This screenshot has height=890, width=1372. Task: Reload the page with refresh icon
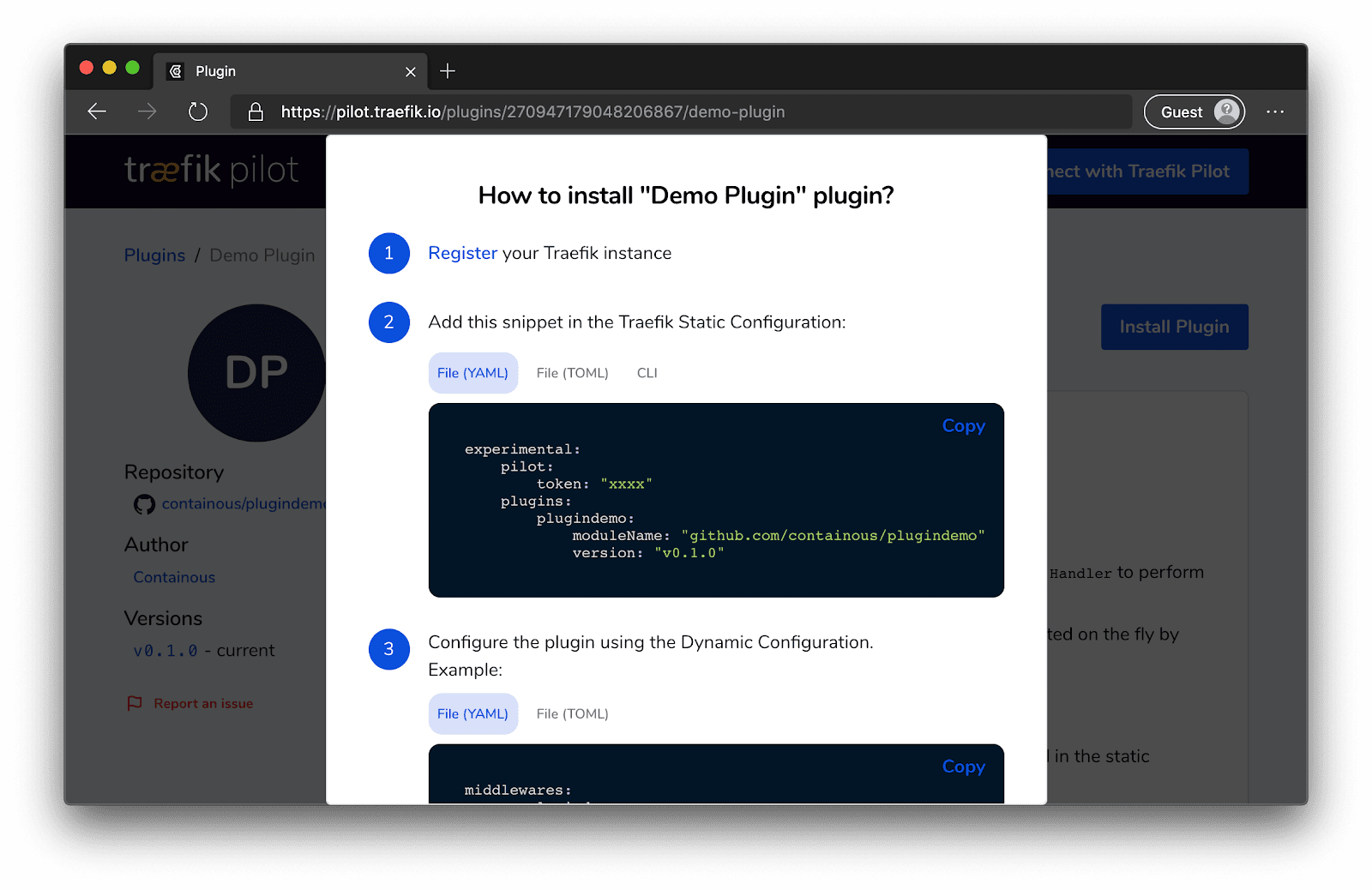click(x=198, y=111)
